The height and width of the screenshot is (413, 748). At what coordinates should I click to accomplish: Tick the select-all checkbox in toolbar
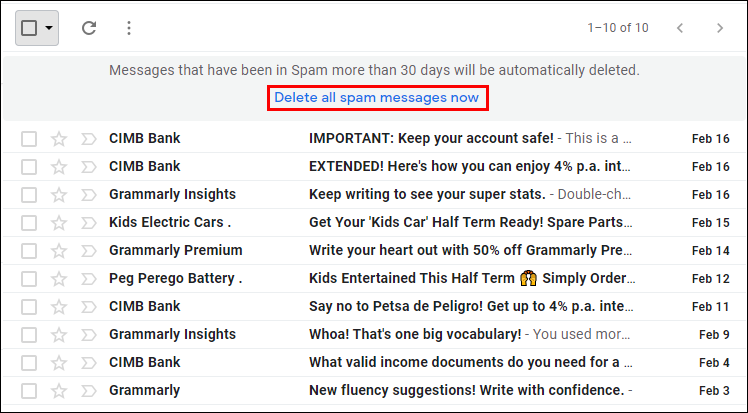[x=29, y=28]
